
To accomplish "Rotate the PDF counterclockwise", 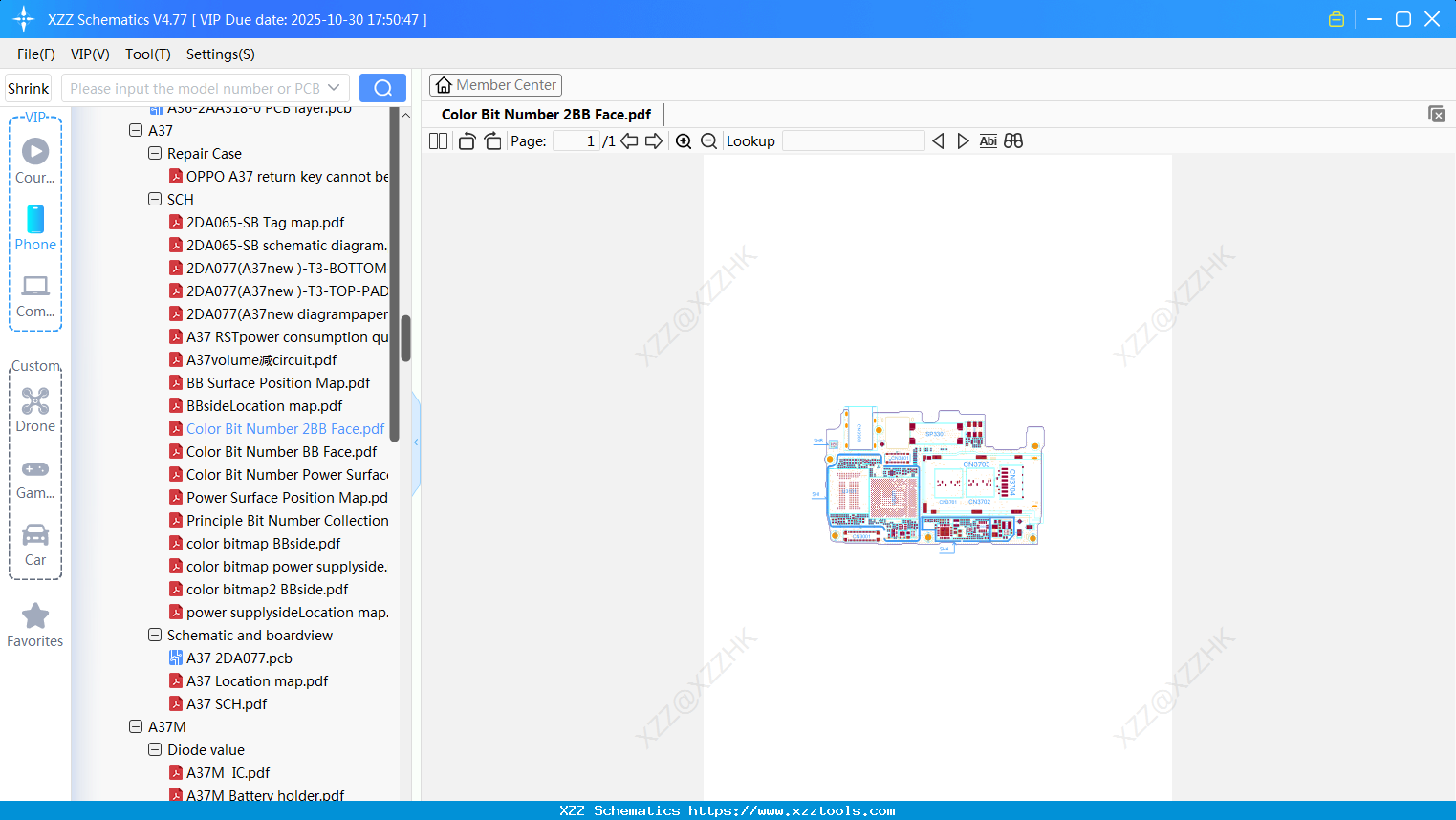I will point(466,140).
